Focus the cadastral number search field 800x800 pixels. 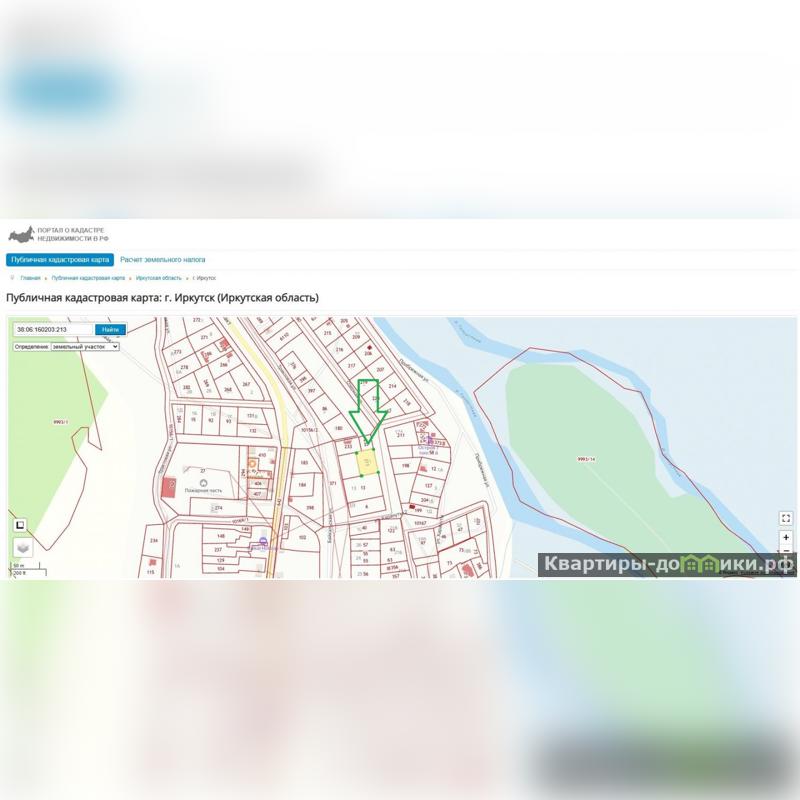point(54,330)
